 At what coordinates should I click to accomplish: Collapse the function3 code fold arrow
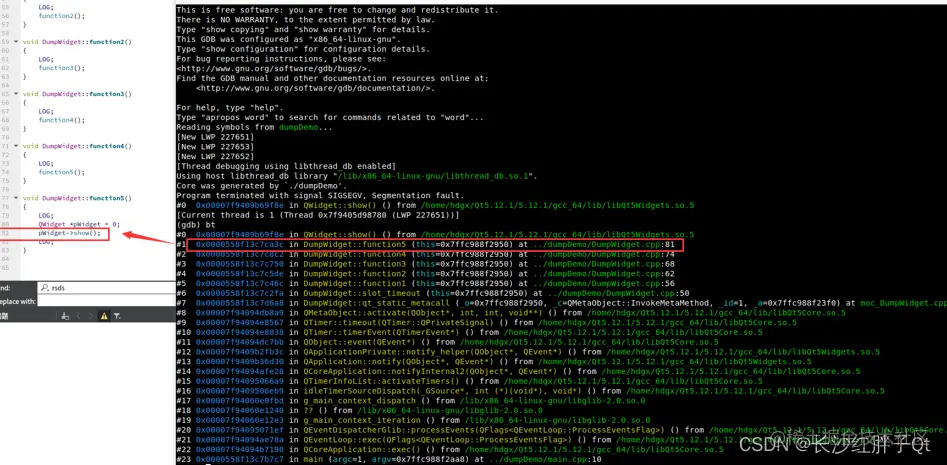(16, 94)
